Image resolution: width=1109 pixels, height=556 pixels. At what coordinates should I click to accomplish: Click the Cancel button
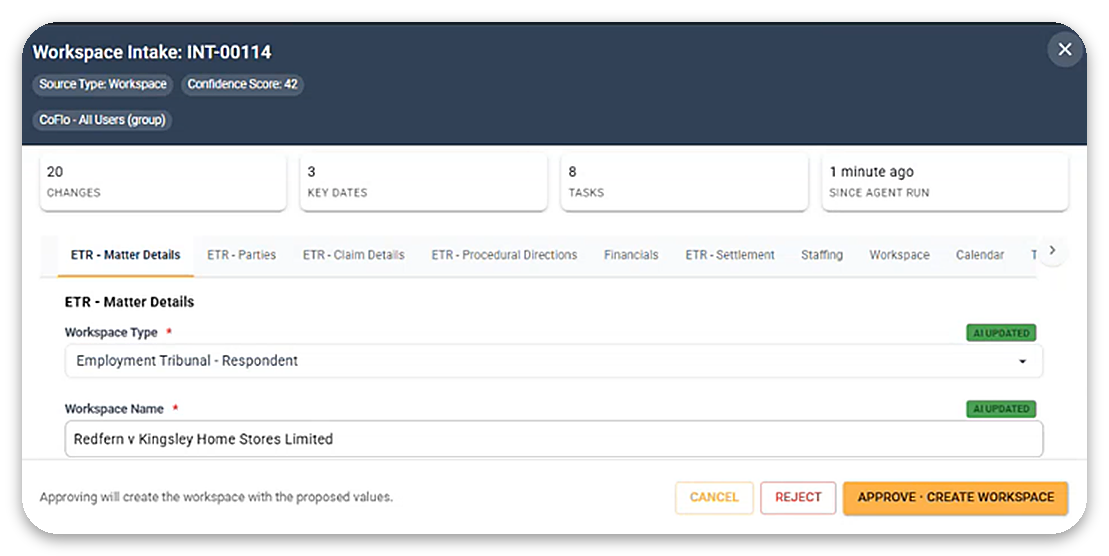(714, 497)
